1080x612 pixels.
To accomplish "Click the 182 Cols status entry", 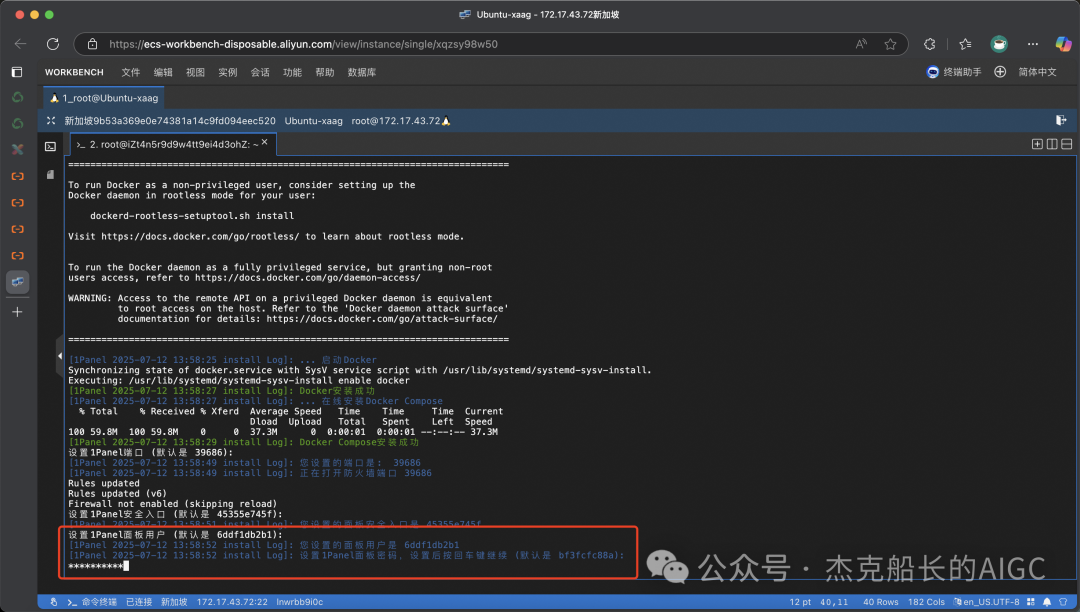I will 926,602.
